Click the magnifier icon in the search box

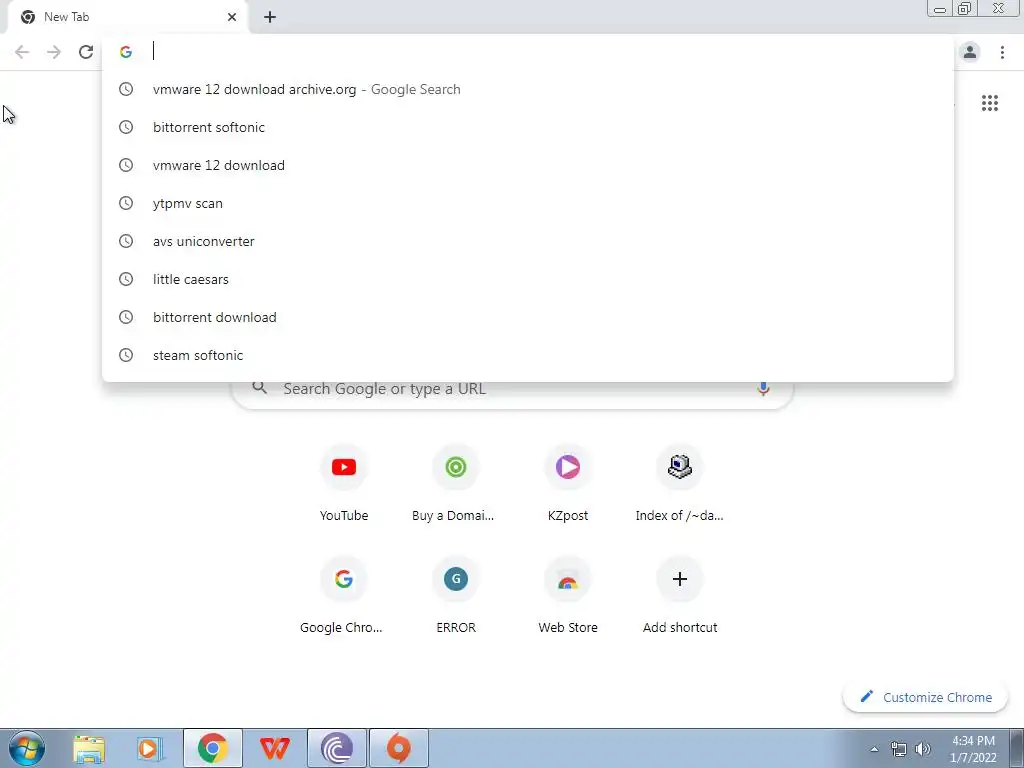pos(259,388)
